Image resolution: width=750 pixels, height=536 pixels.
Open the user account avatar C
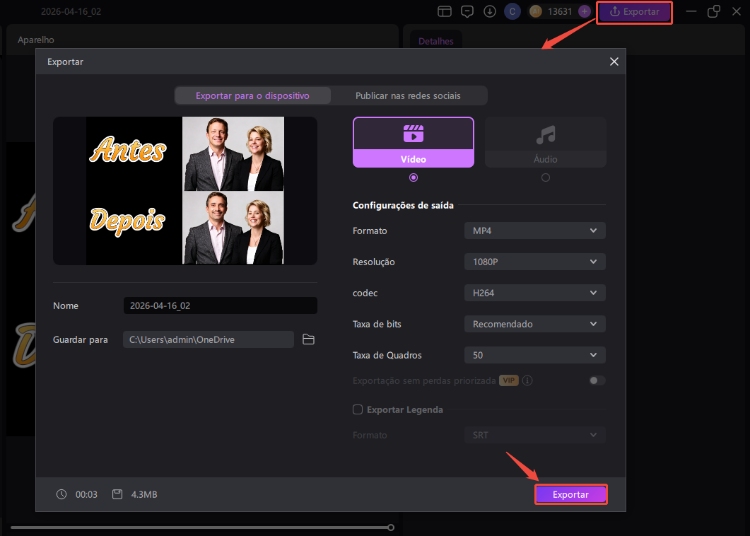[x=513, y=12]
